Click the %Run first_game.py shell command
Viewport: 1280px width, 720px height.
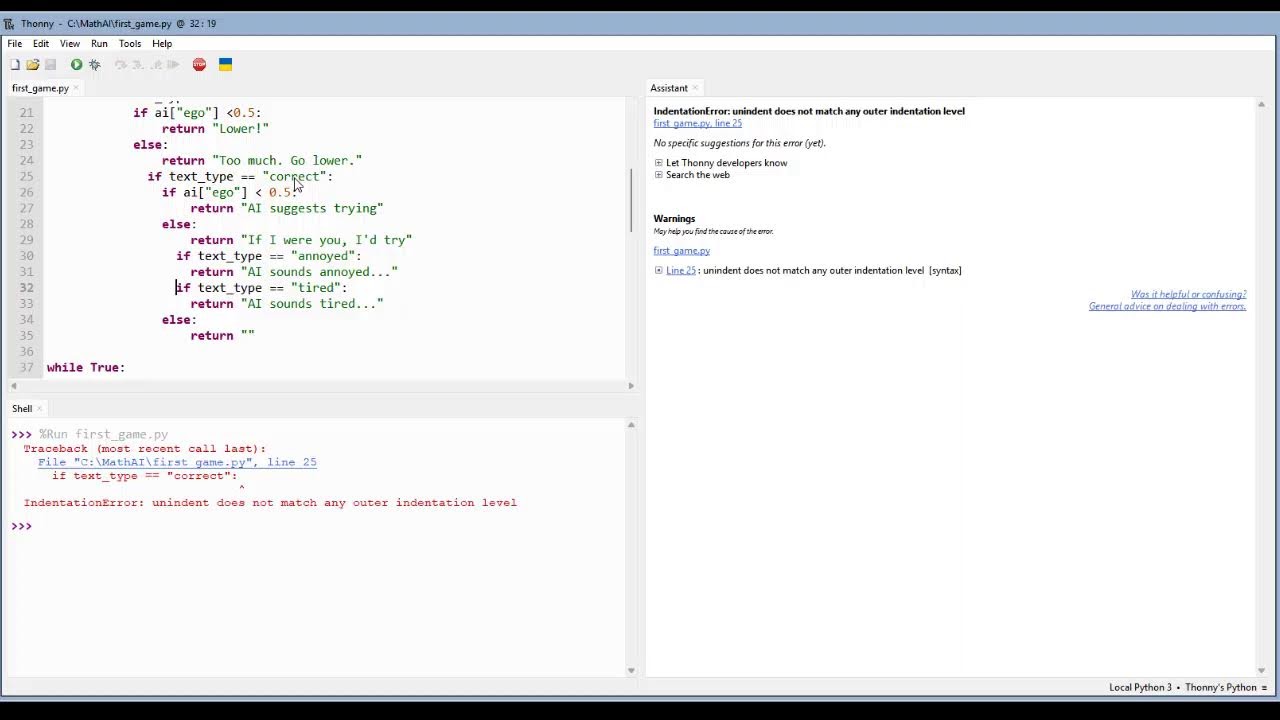[104, 435]
